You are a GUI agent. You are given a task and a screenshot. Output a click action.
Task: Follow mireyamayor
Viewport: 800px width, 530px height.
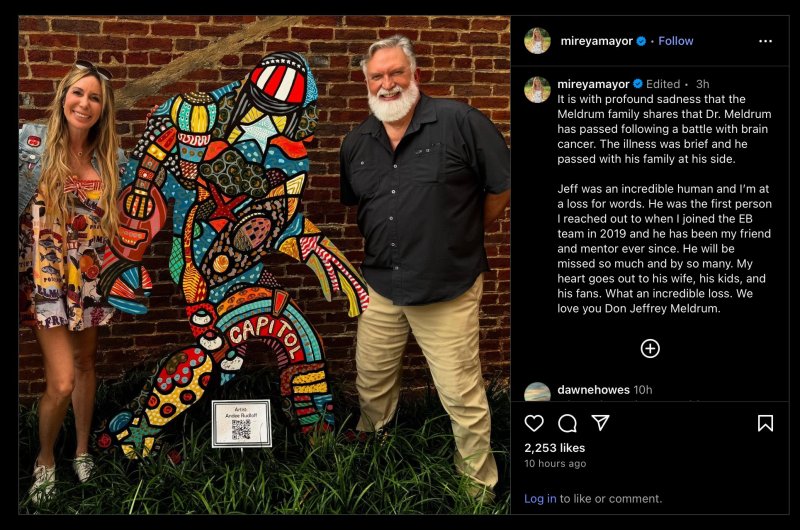pyautogui.click(x=676, y=41)
